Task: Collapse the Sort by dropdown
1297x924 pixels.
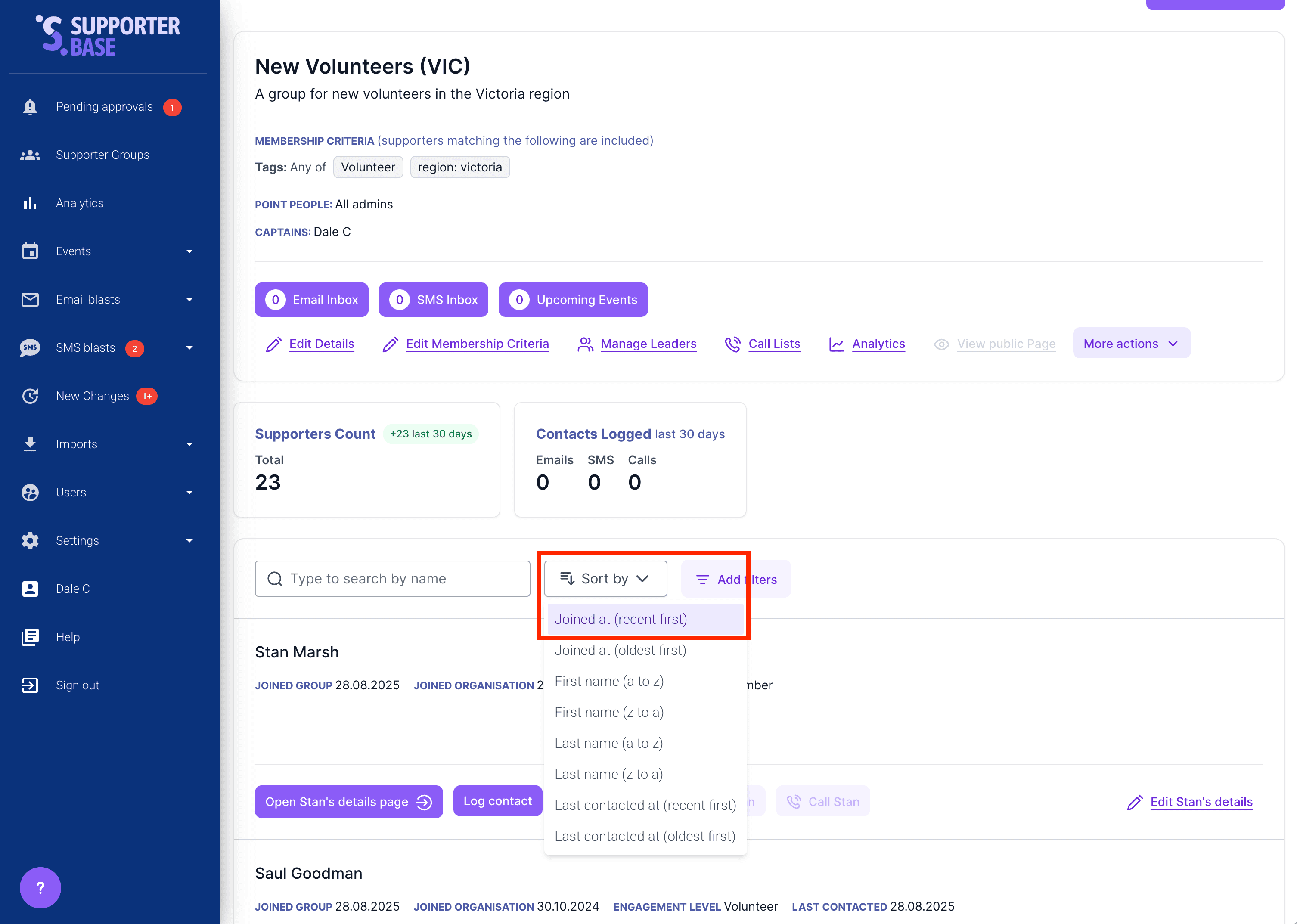Action: (605, 579)
